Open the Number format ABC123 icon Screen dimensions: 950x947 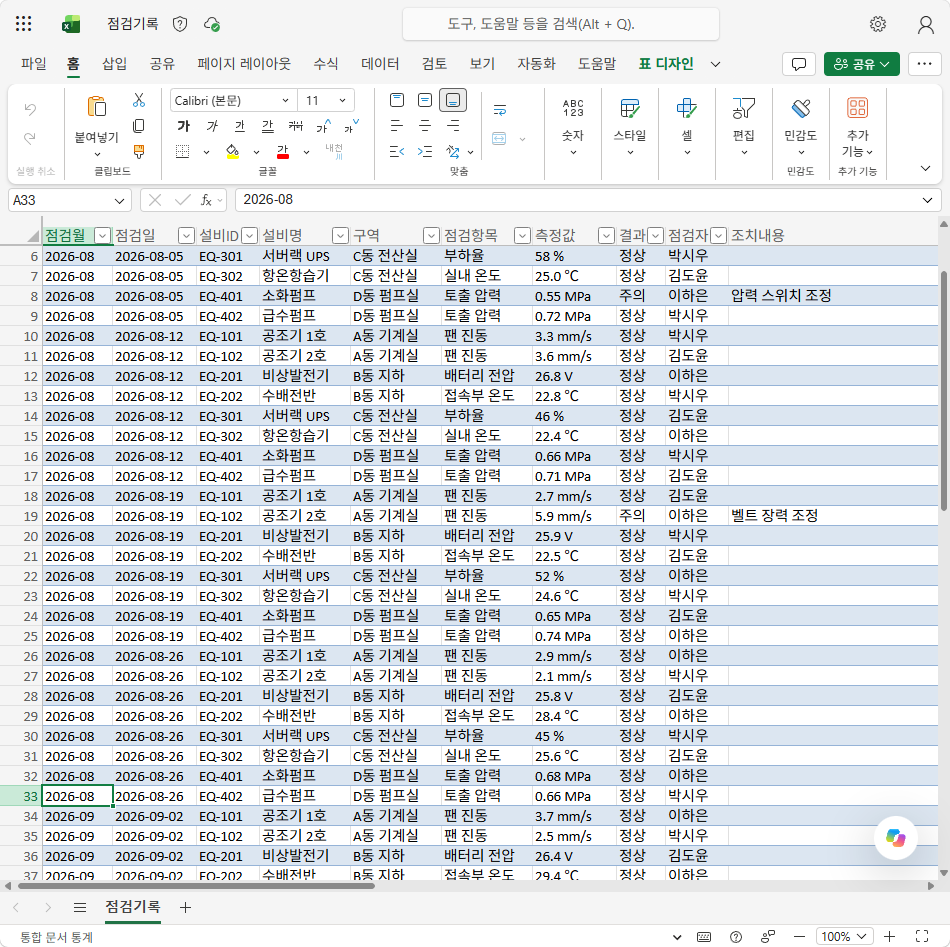pos(573,108)
